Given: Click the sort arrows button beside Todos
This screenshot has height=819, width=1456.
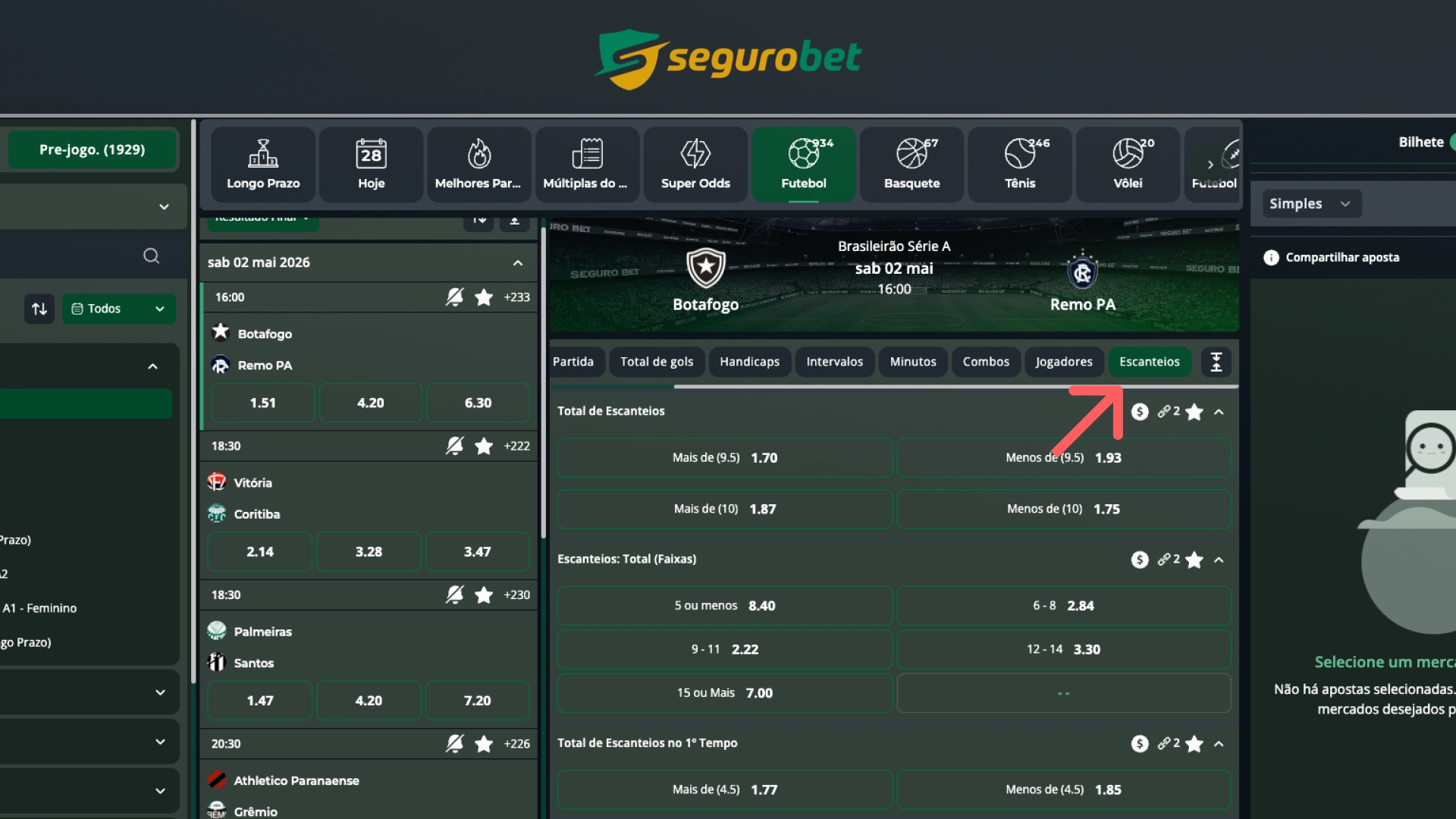Looking at the screenshot, I should pyautogui.click(x=39, y=309).
